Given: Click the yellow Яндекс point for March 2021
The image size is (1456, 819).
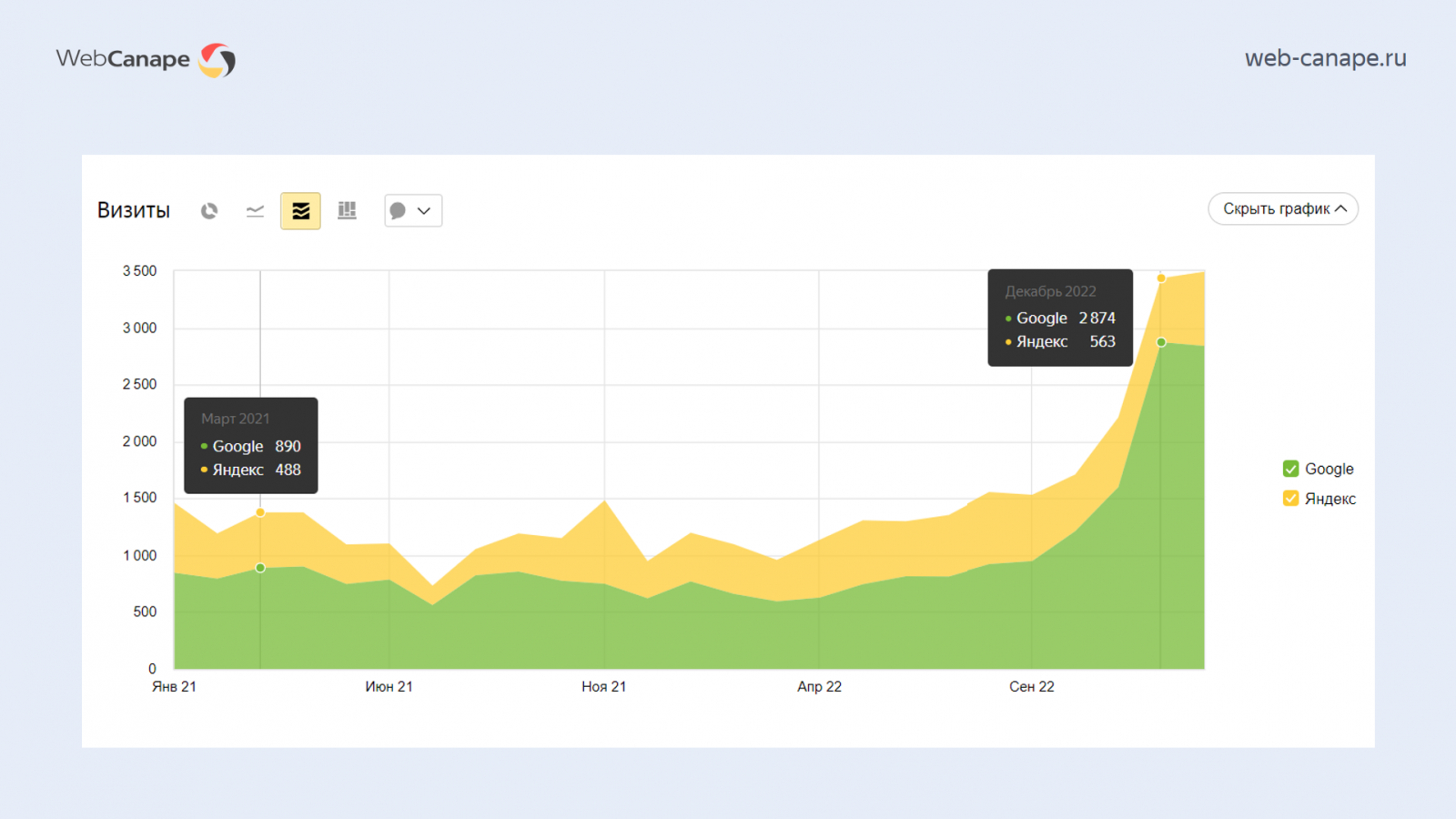Looking at the screenshot, I should coord(260,512).
